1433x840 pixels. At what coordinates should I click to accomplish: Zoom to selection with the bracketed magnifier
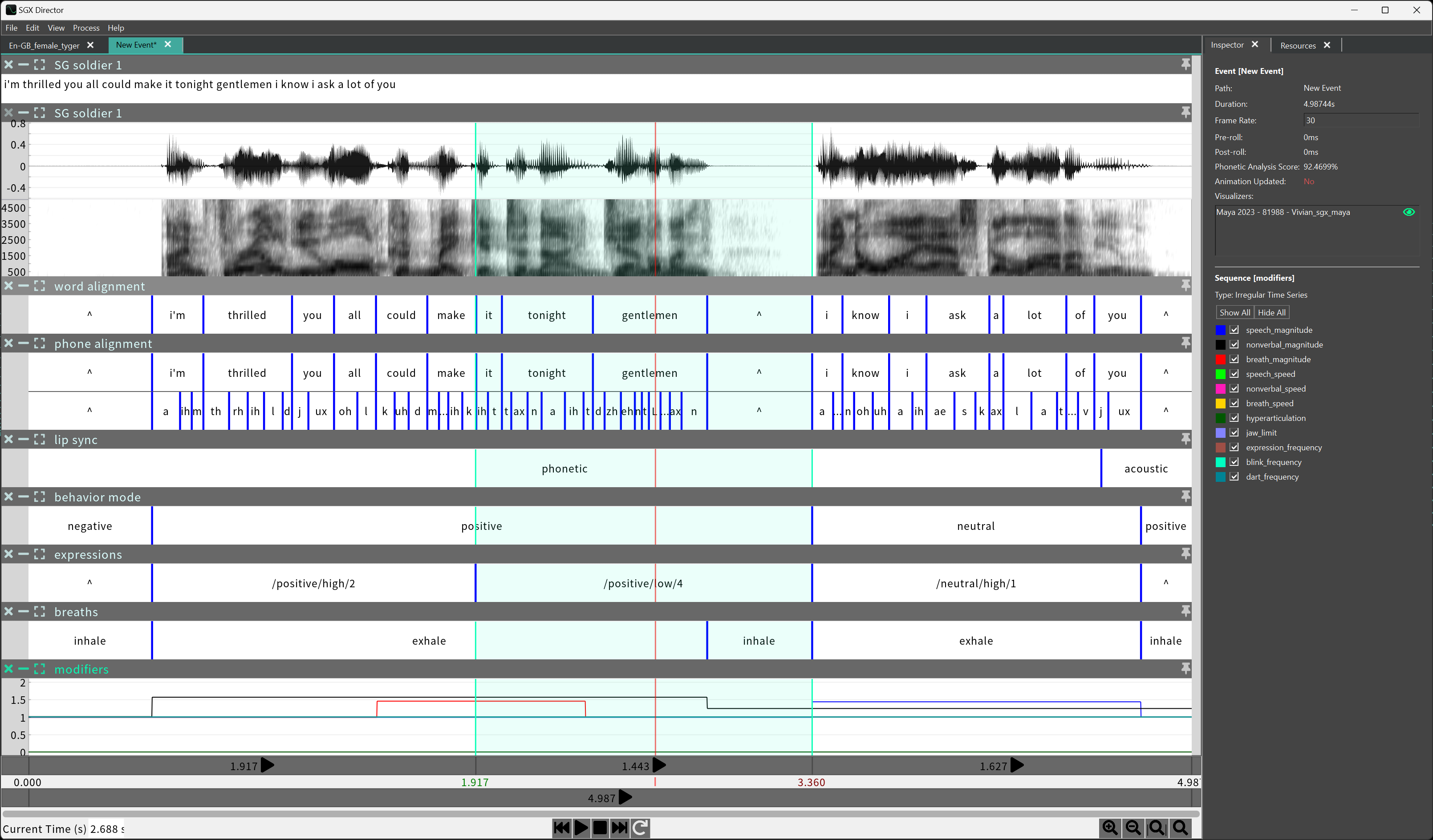pyautogui.click(x=1157, y=828)
